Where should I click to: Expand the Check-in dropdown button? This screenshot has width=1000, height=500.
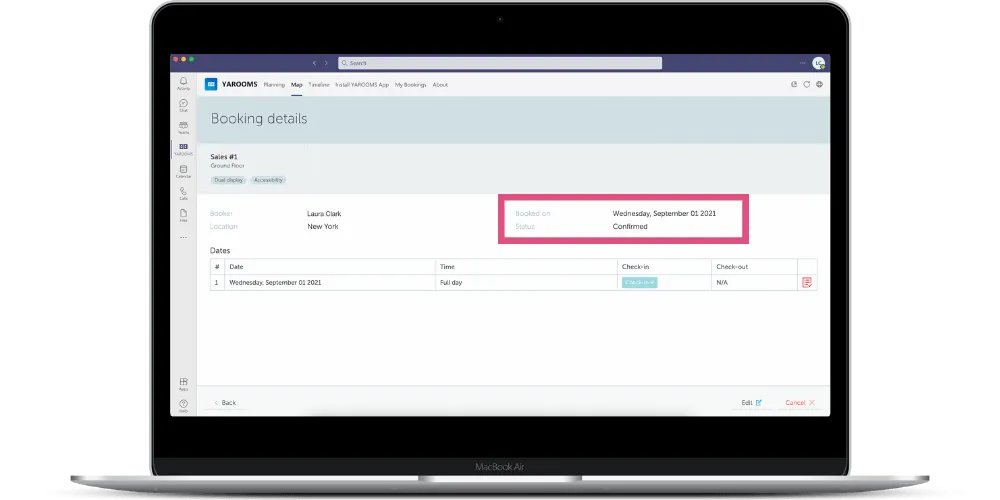tap(639, 283)
